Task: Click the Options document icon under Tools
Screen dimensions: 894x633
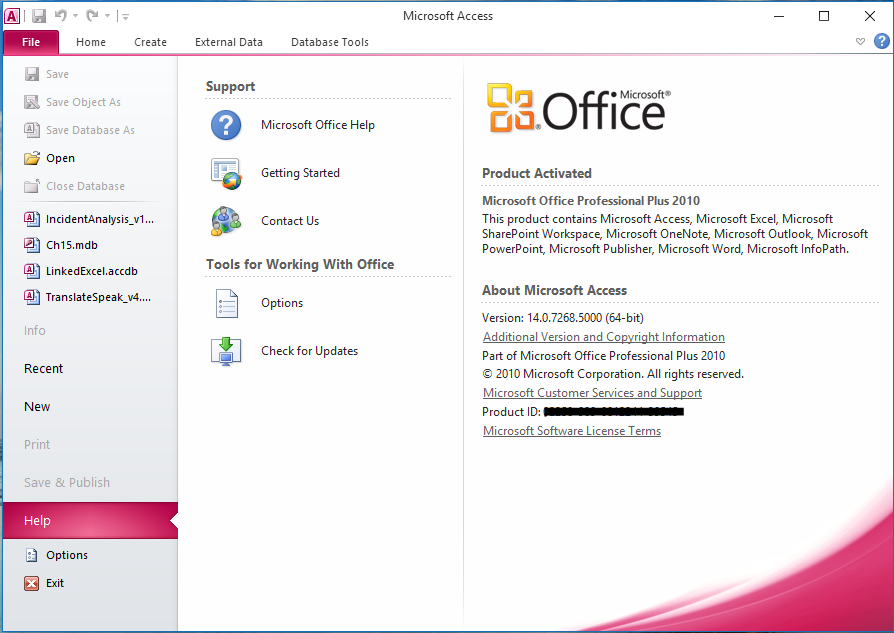Action: tap(226, 303)
